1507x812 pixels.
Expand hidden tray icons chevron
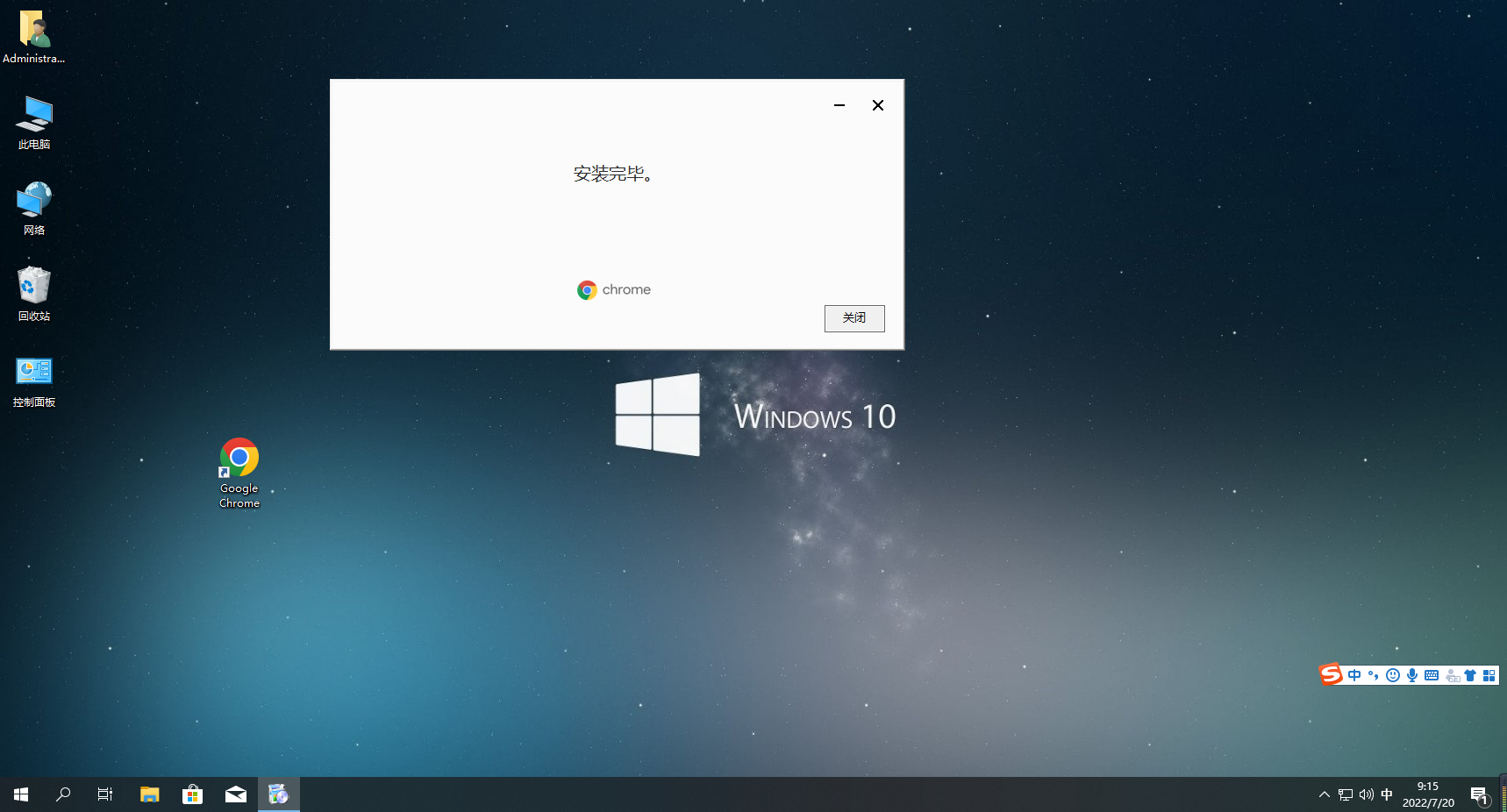[x=1325, y=794]
